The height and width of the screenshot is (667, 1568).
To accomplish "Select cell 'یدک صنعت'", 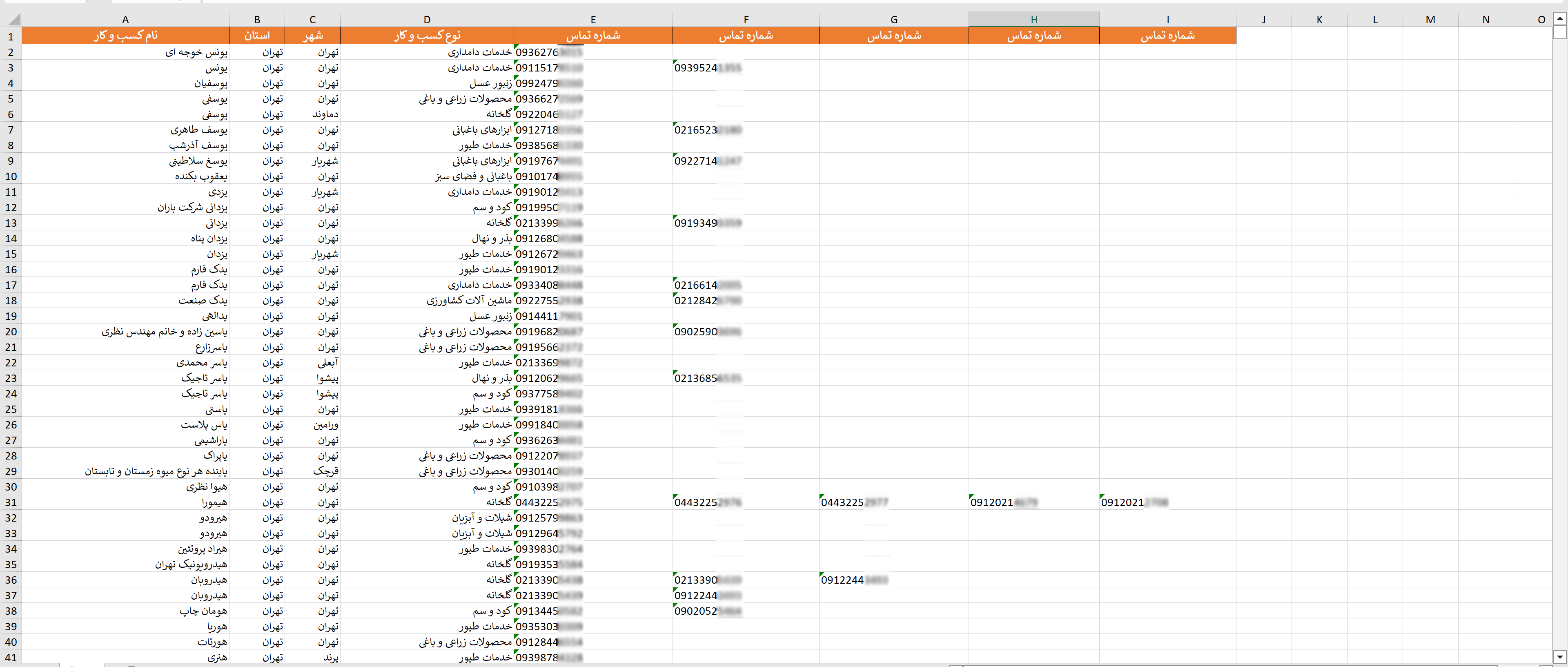I will pyautogui.click(x=125, y=300).
